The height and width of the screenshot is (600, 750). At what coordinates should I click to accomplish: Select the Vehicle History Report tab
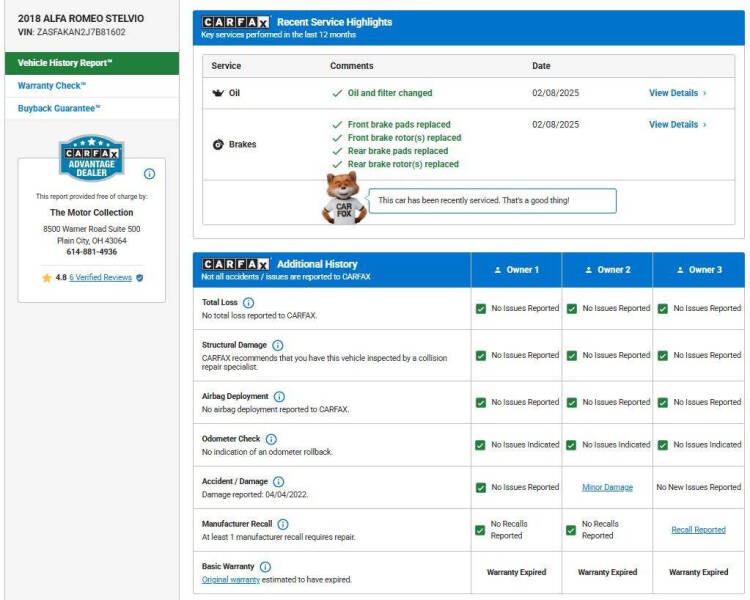tap(66, 63)
